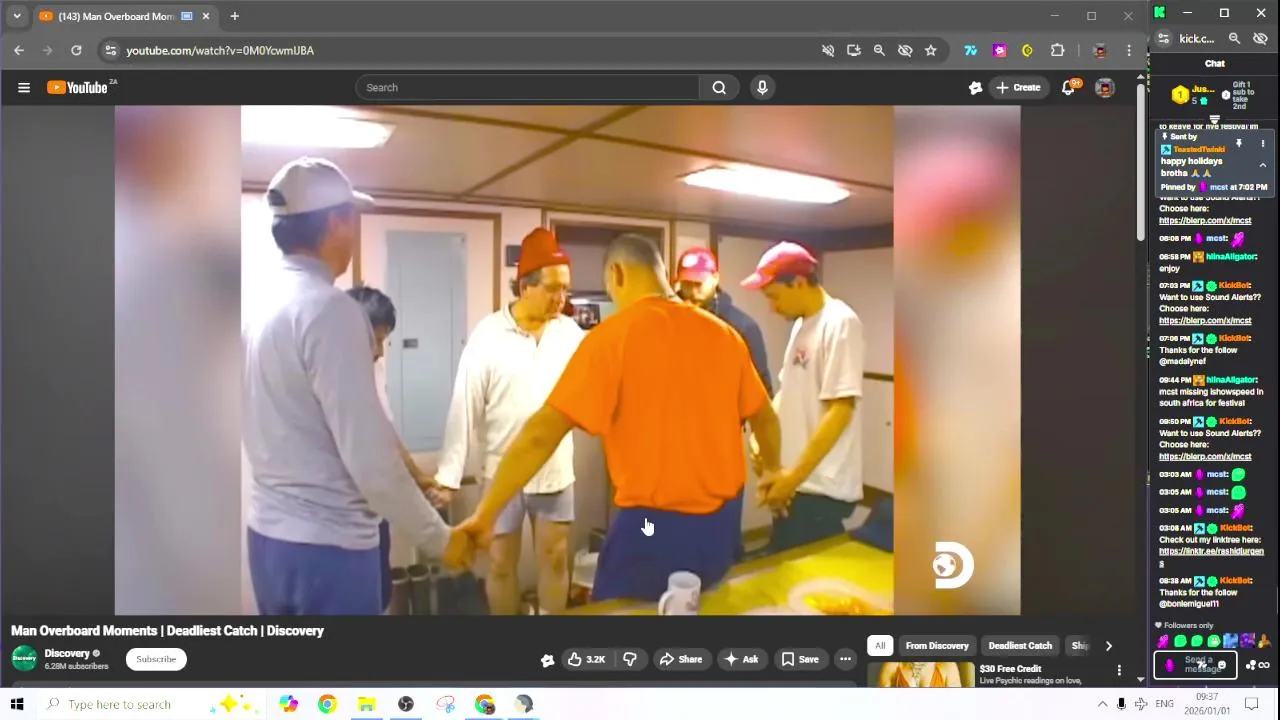Click the address bar URL

(220, 50)
